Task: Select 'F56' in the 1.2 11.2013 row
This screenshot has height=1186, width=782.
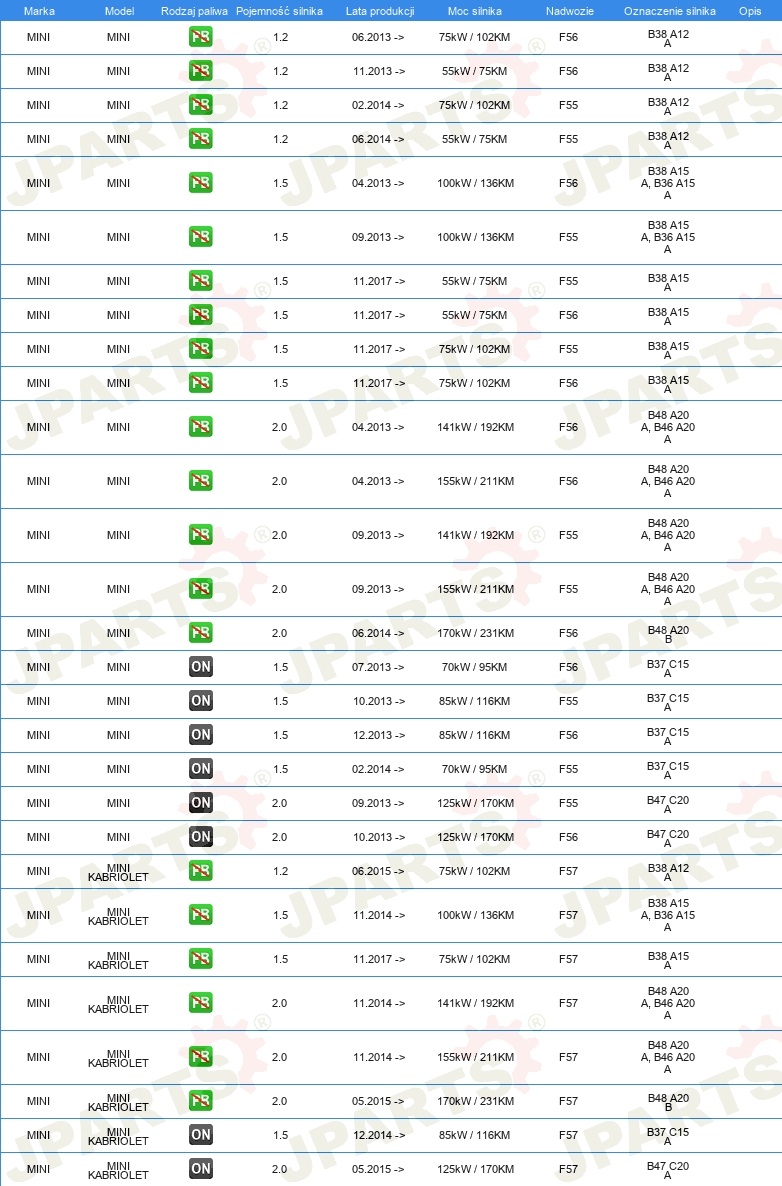Action: tap(569, 71)
